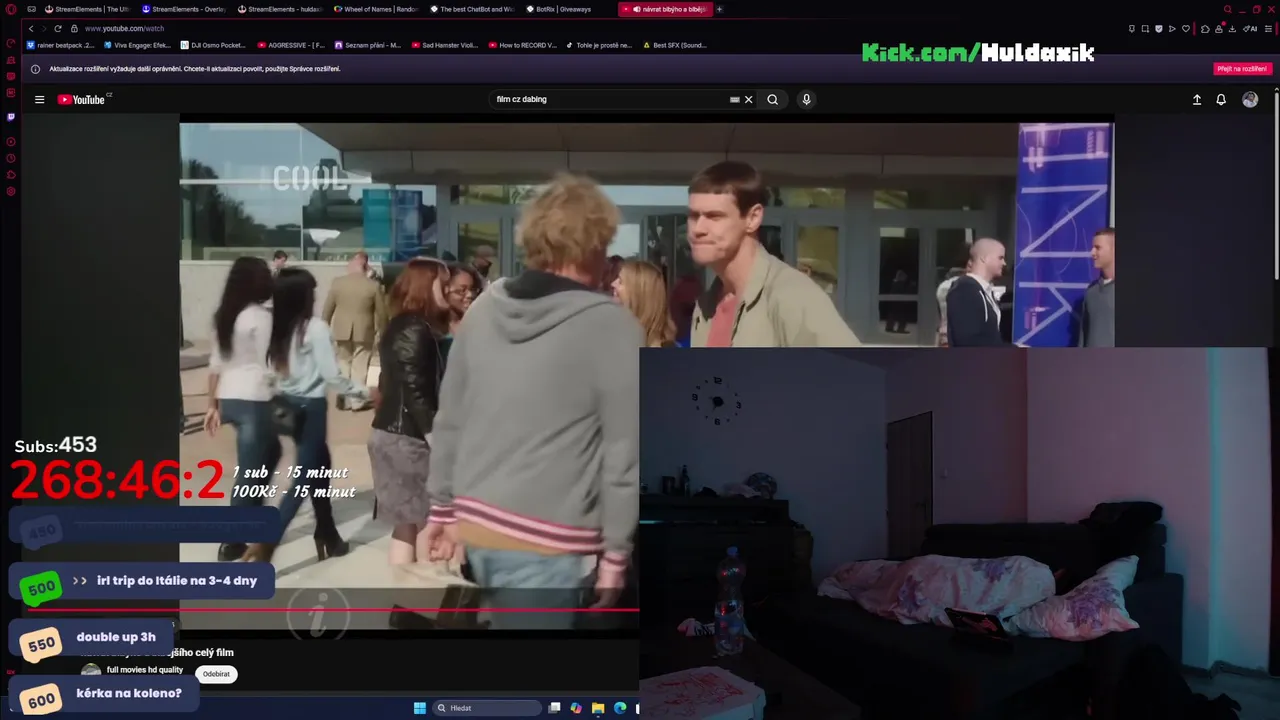This screenshot has height=720, width=1280.
Task: Open bookmark 'How to RECORD V...'
Action: coord(523,45)
